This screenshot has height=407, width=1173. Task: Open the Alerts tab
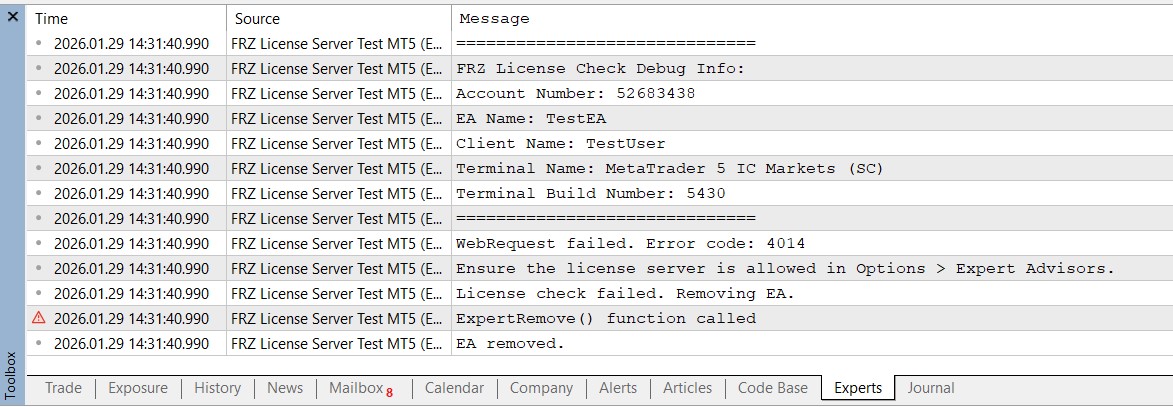coord(618,388)
